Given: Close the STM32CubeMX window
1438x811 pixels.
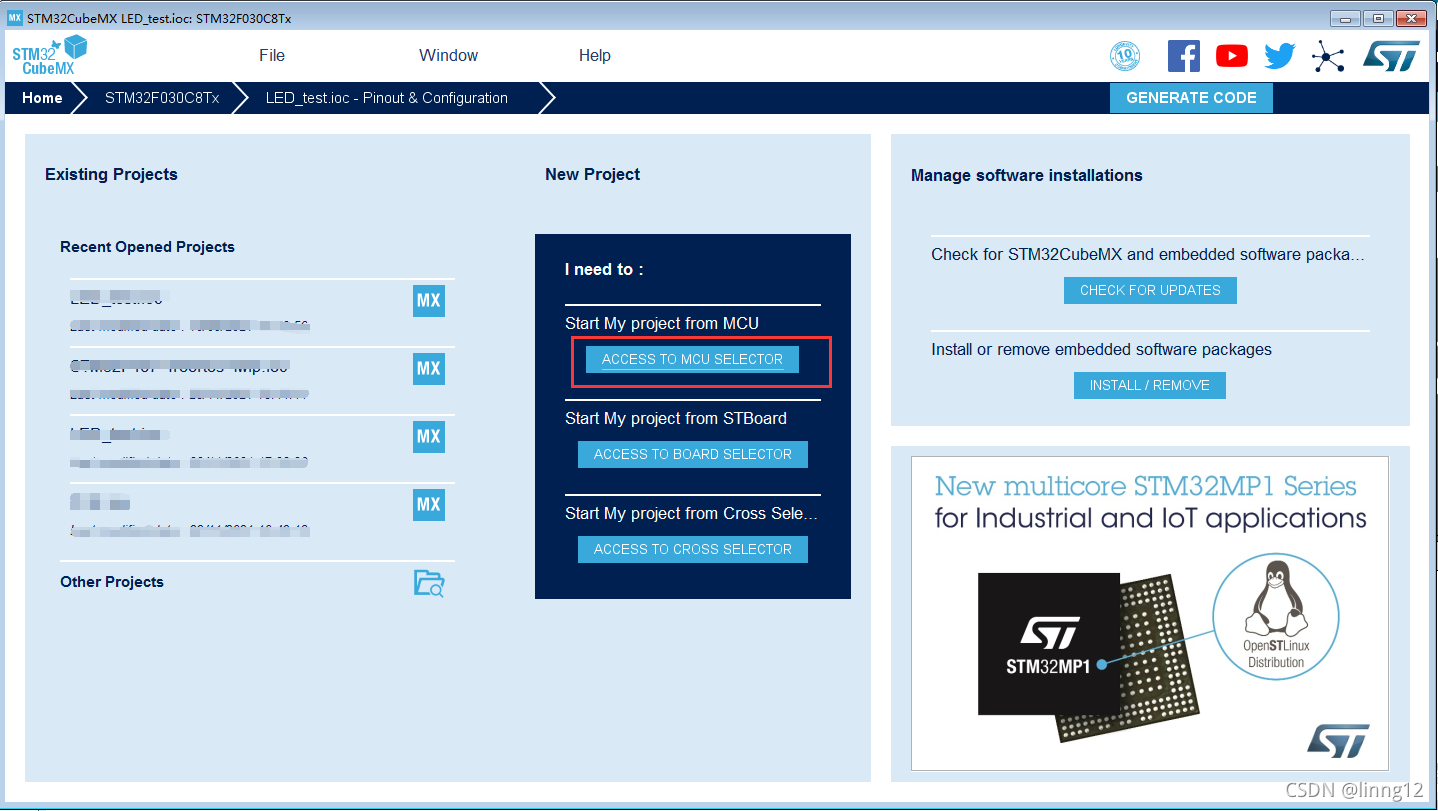Looking at the screenshot, I should pyautogui.click(x=1410, y=19).
